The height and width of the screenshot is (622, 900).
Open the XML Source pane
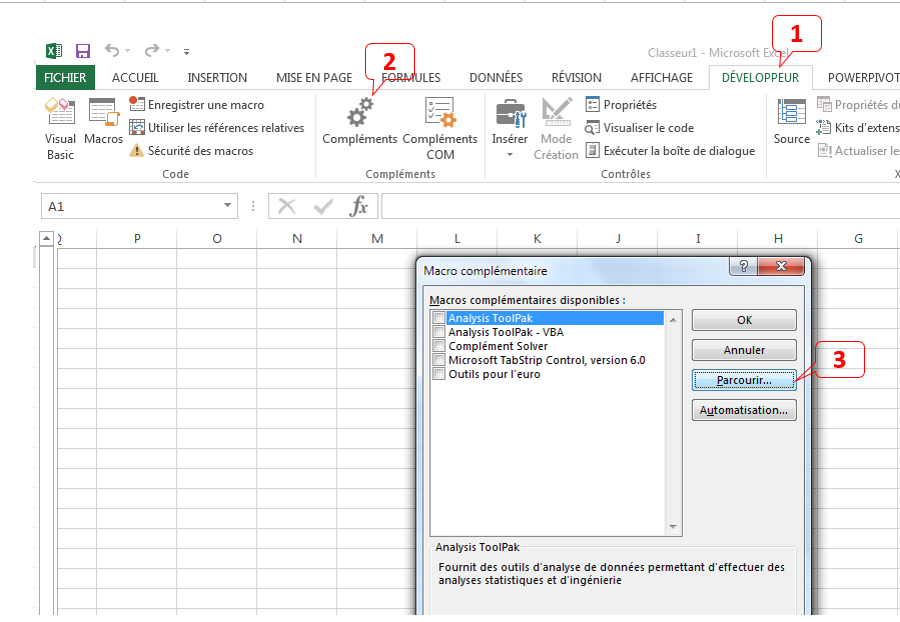[x=792, y=121]
